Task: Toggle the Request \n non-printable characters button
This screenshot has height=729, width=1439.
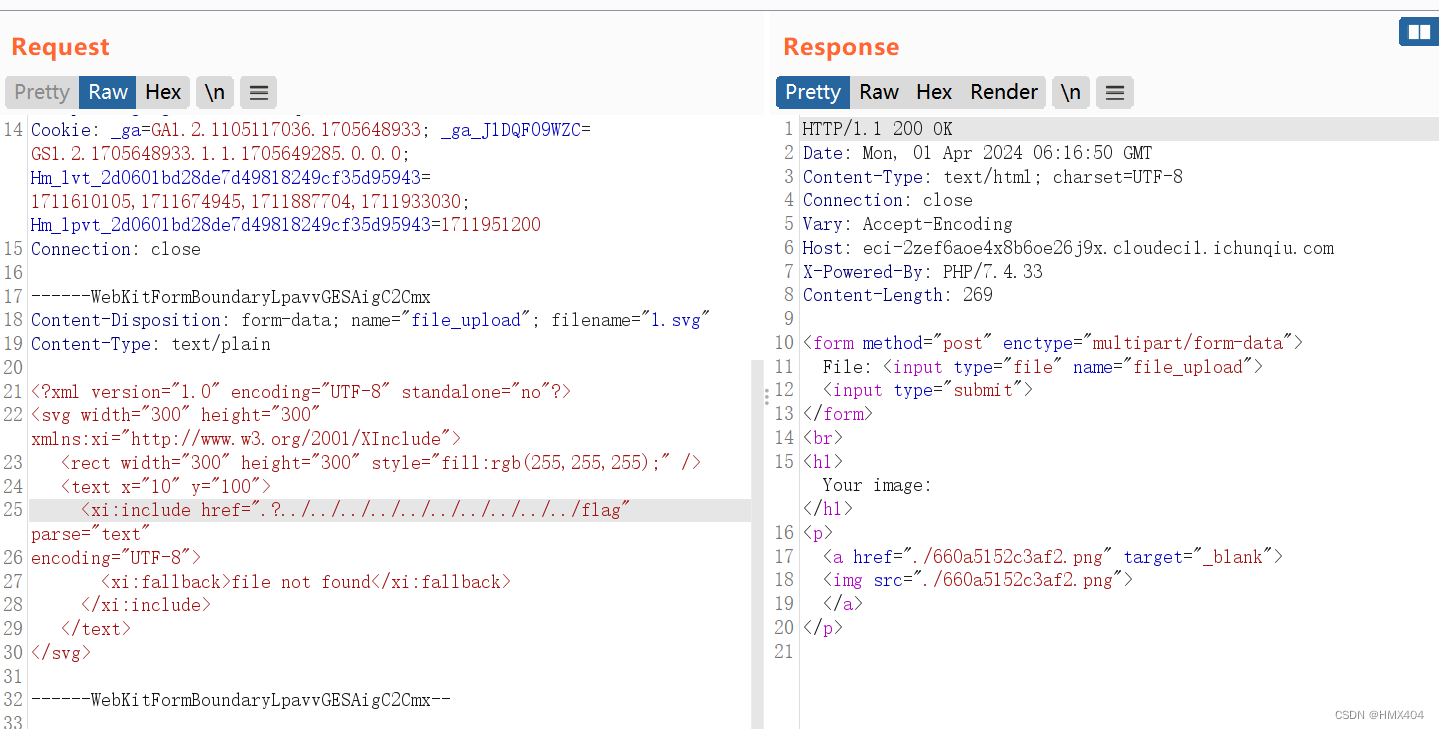Action: 215,92
